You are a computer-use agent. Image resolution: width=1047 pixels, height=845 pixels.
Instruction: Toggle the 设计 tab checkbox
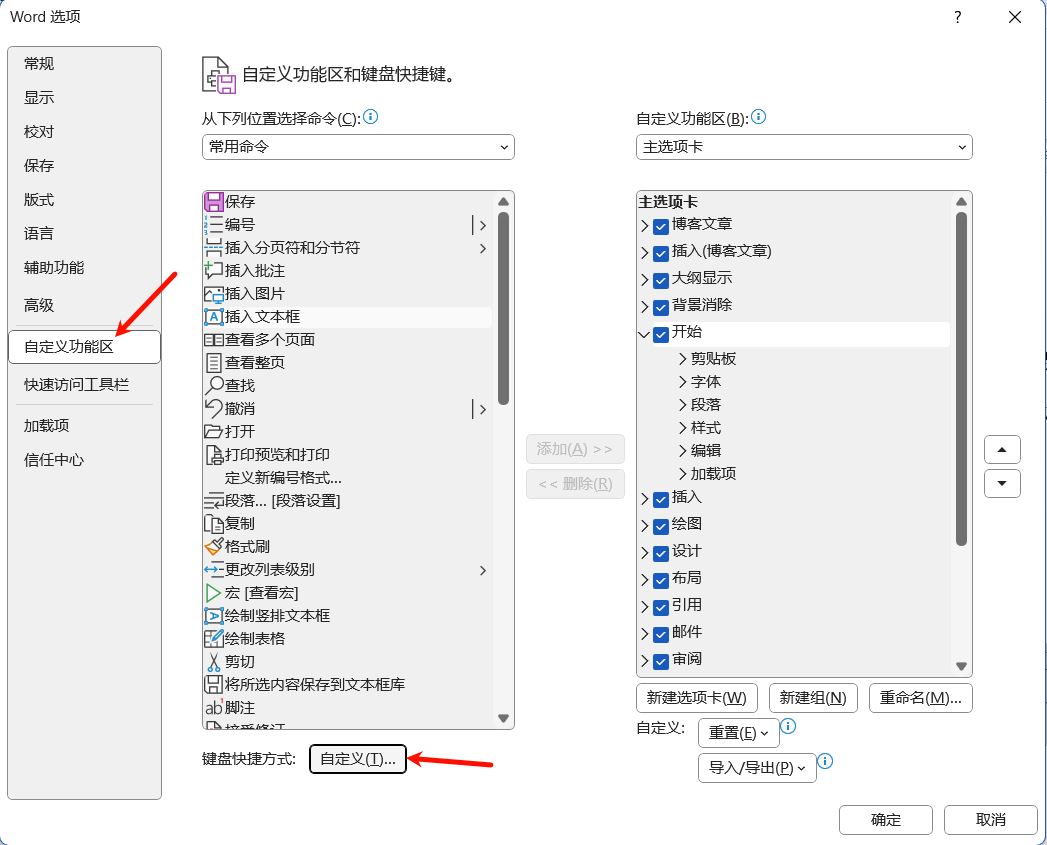661,554
